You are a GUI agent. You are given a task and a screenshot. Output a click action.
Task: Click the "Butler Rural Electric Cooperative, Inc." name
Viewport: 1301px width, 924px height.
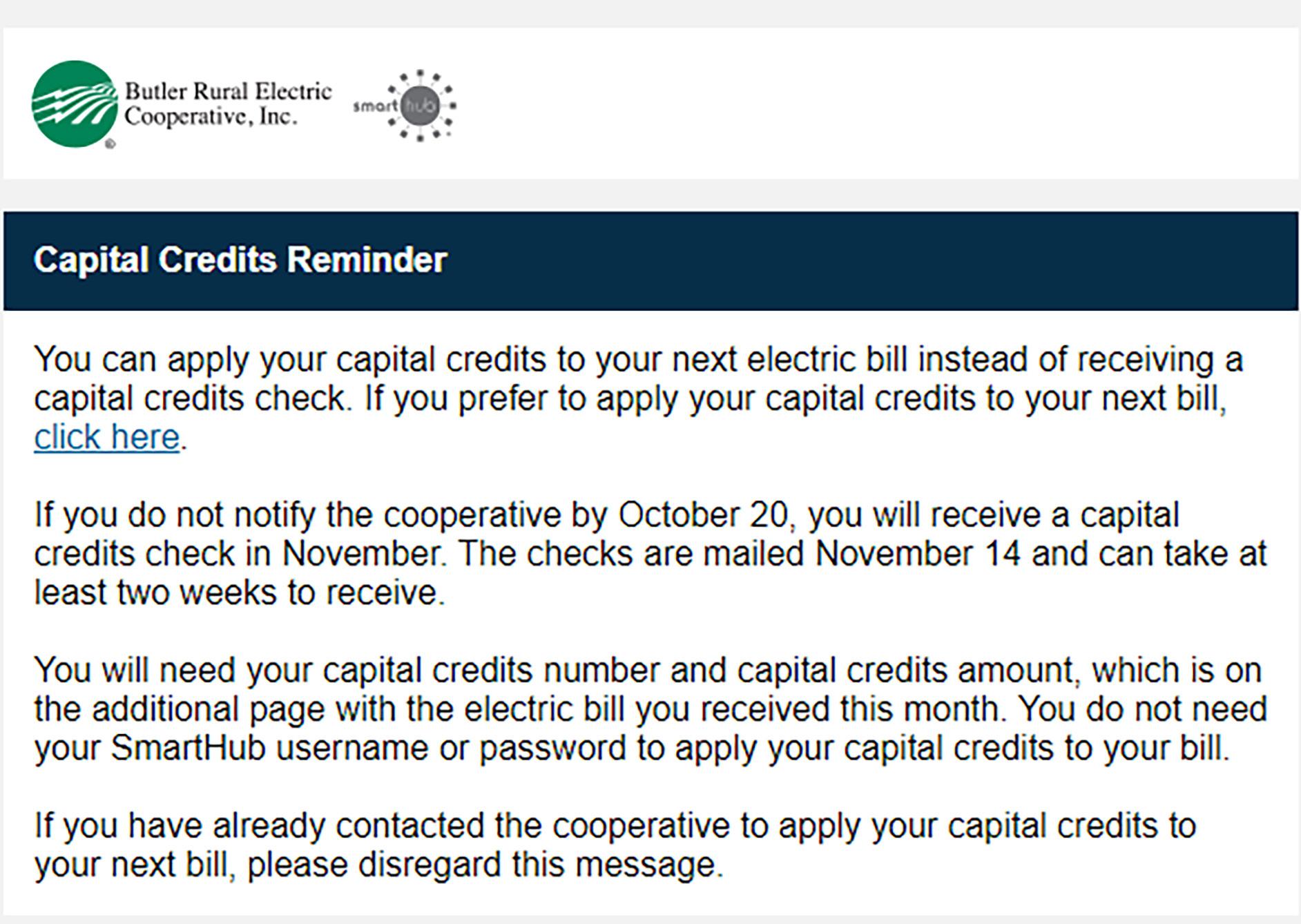point(228,104)
